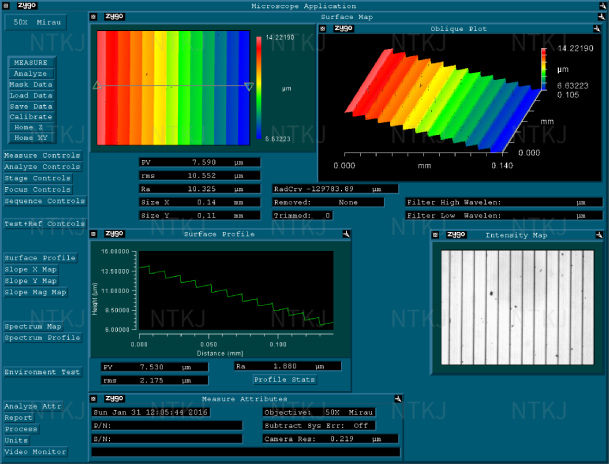The image size is (609, 464).
Task: Click the Filter High Wavelen field
Action: pyautogui.click(x=503, y=201)
